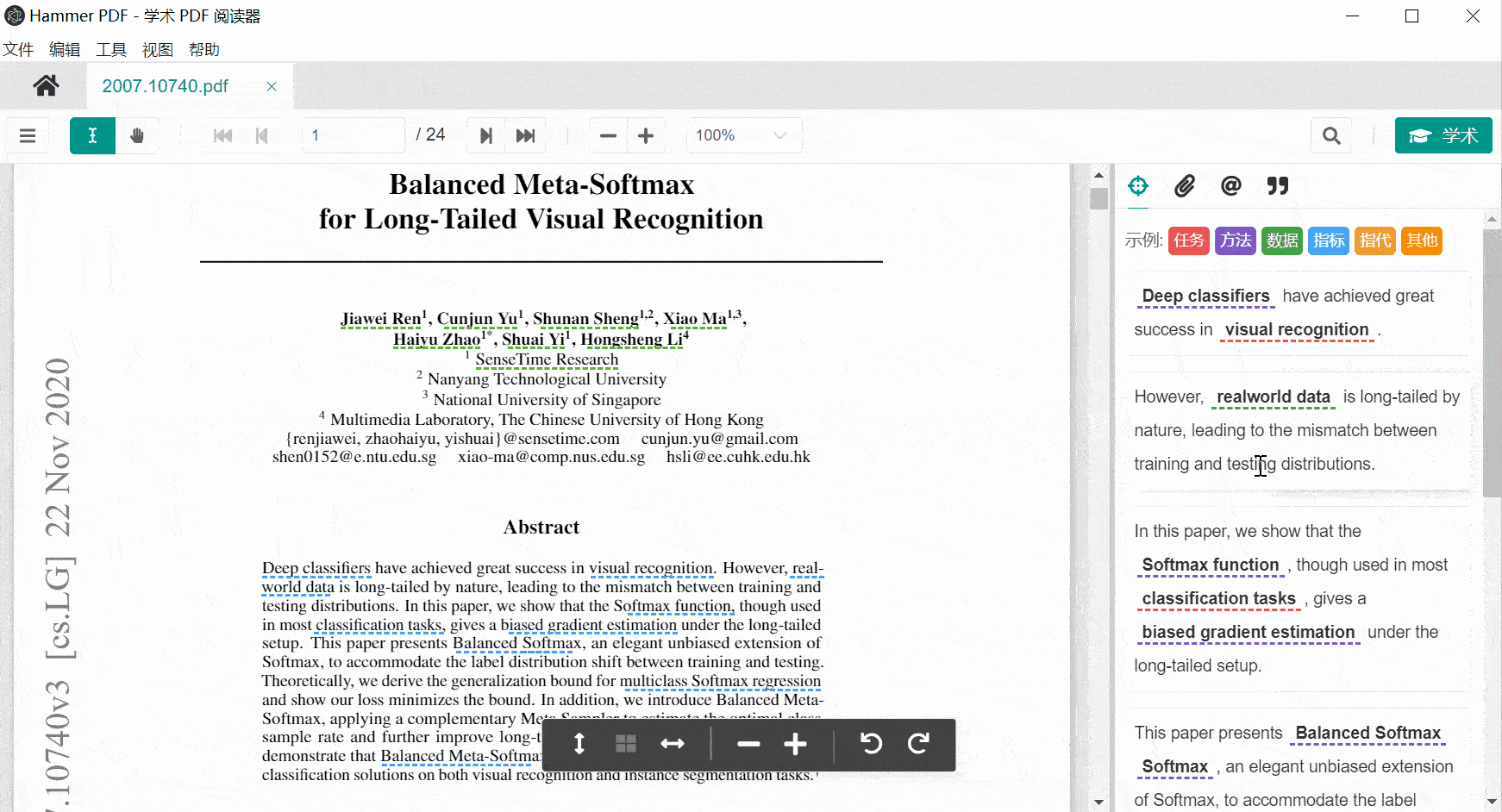Rotate page counterclockwise
The height and width of the screenshot is (812, 1502).
872,744
